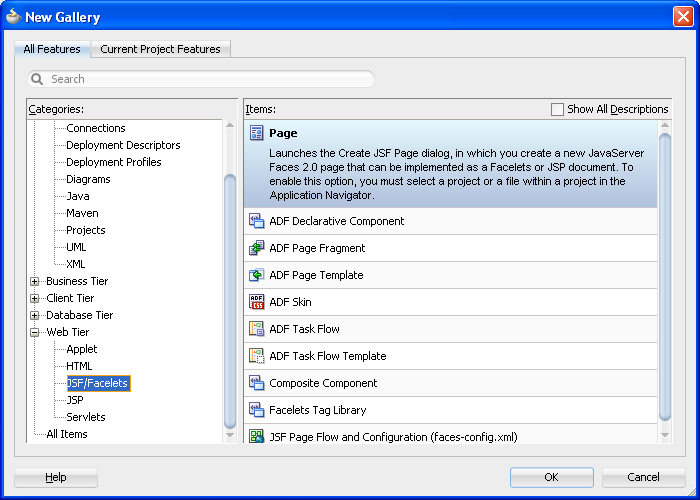Click the ADF Task Flow icon
The image size is (700, 500).
click(x=257, y=329)
